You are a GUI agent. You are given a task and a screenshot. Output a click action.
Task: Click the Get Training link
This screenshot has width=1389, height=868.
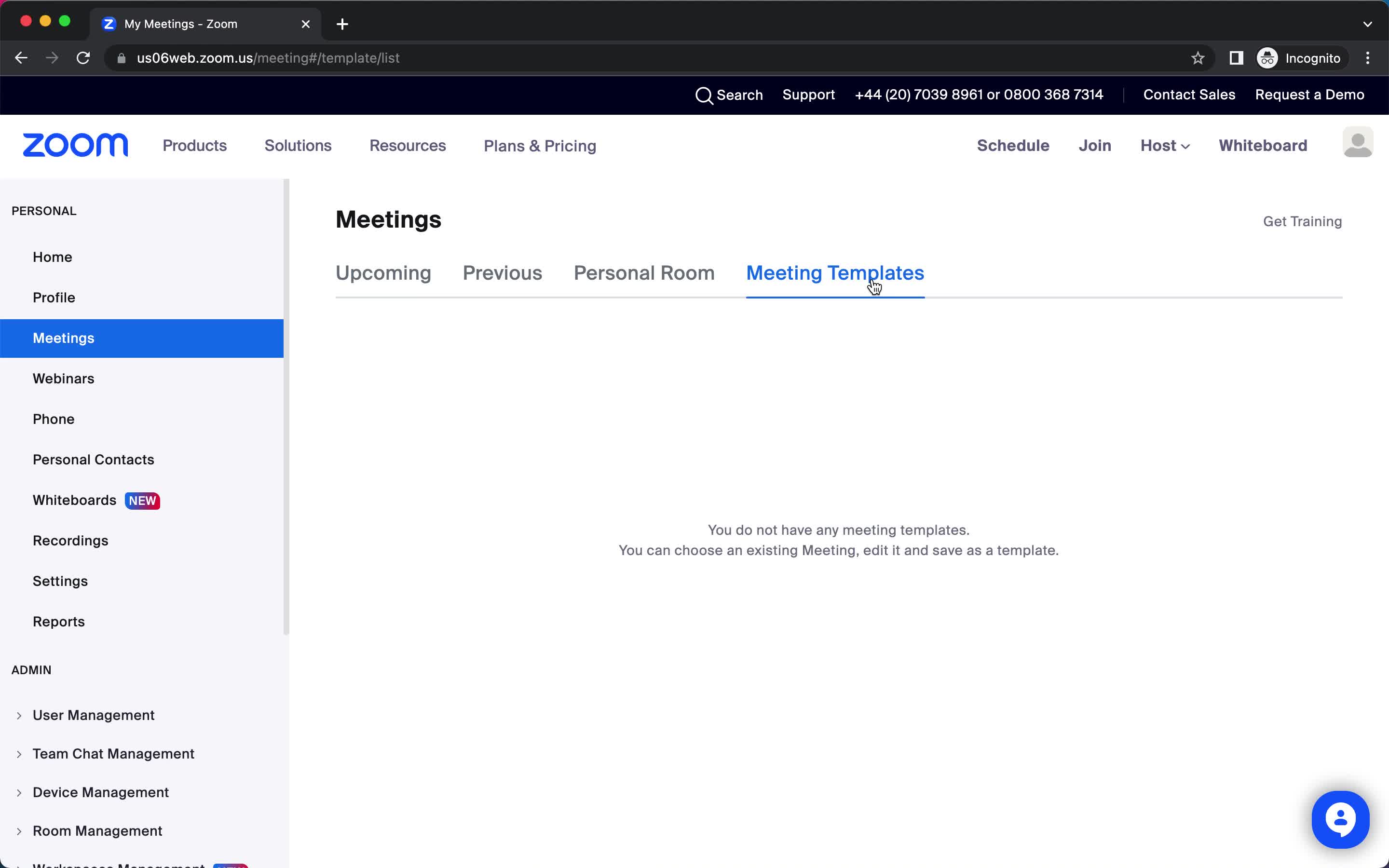pyautogui.click(x=1302, y=221)
